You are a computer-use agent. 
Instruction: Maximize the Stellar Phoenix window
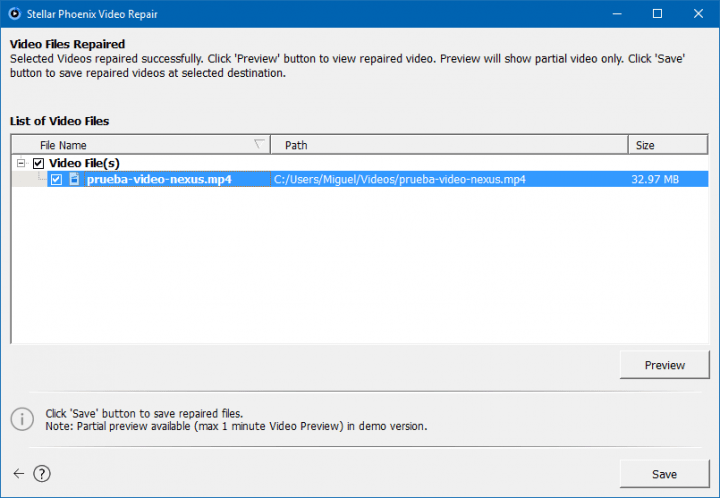[658, 14]
